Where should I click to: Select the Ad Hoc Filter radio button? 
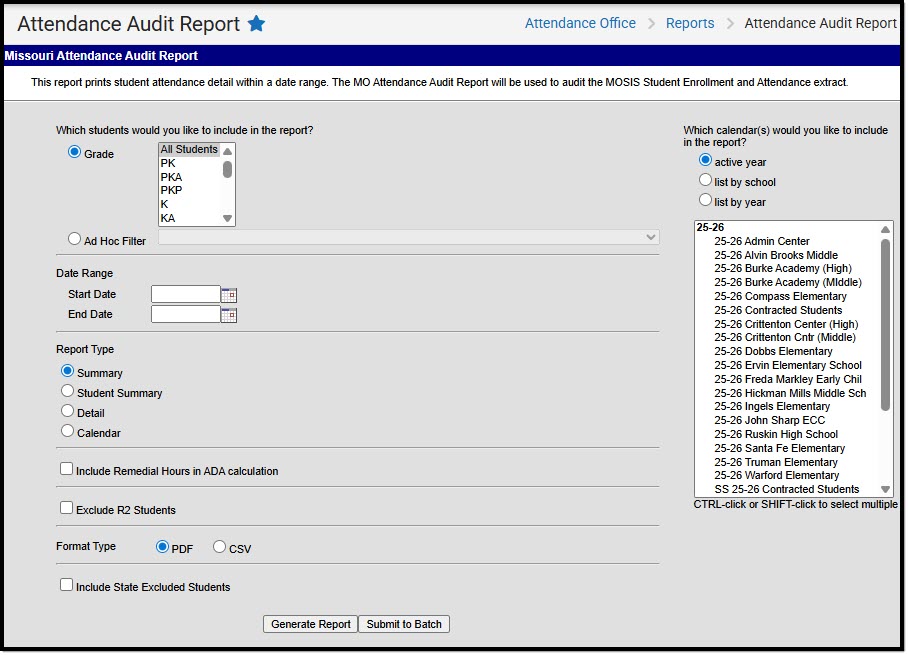pyautogui.click(x=74, y=238)
